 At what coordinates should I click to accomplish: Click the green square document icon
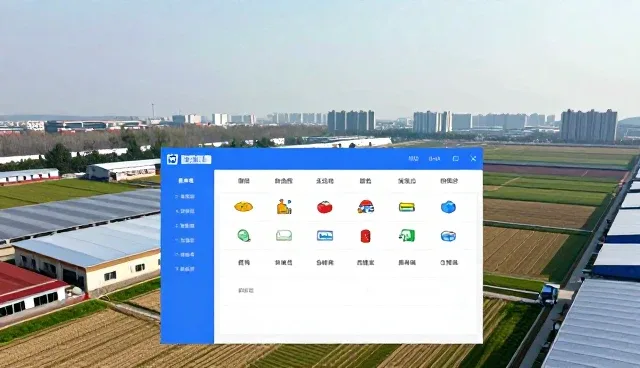click(407, 235)
